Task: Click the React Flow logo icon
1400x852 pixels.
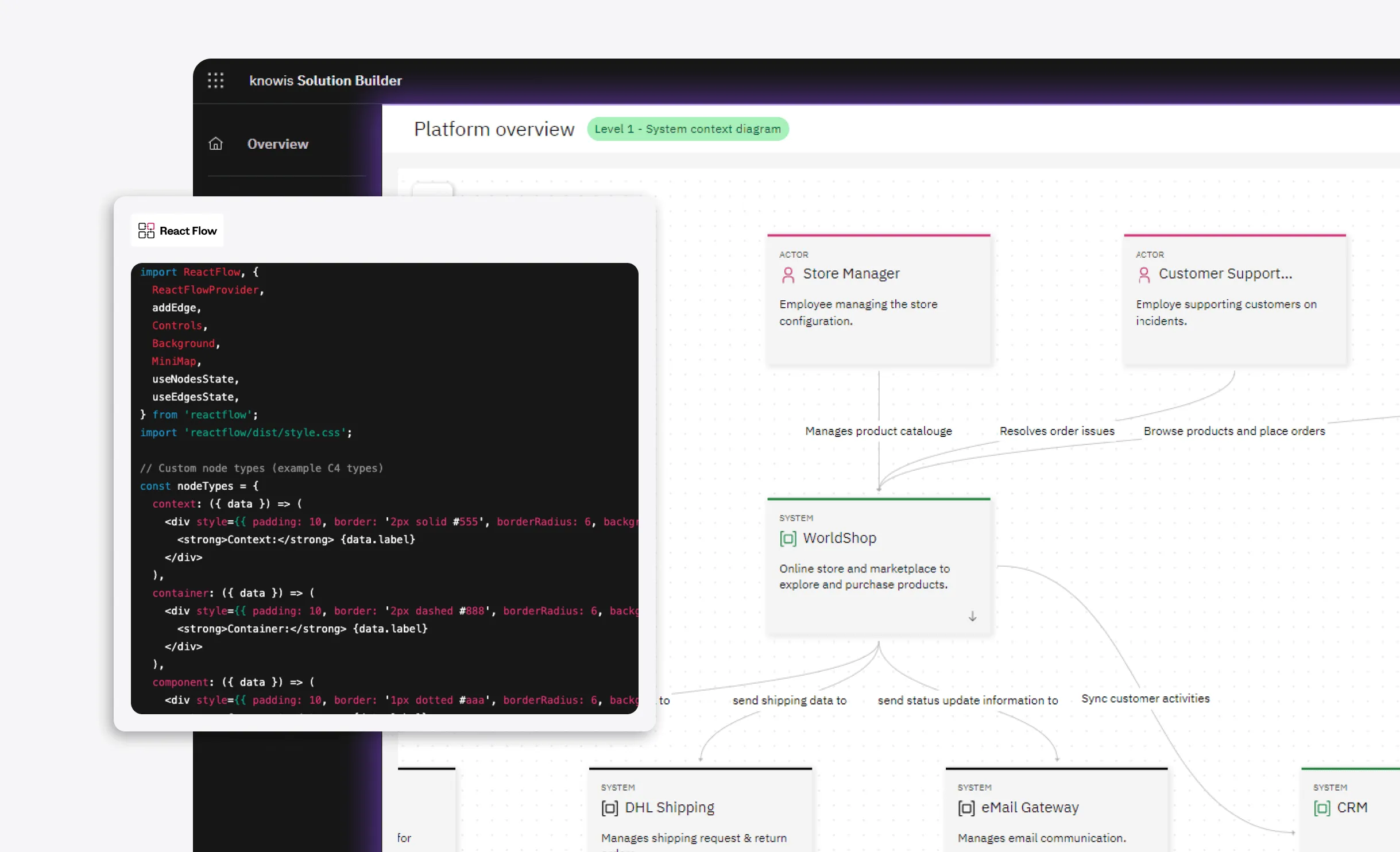Action: click(146, 231)
